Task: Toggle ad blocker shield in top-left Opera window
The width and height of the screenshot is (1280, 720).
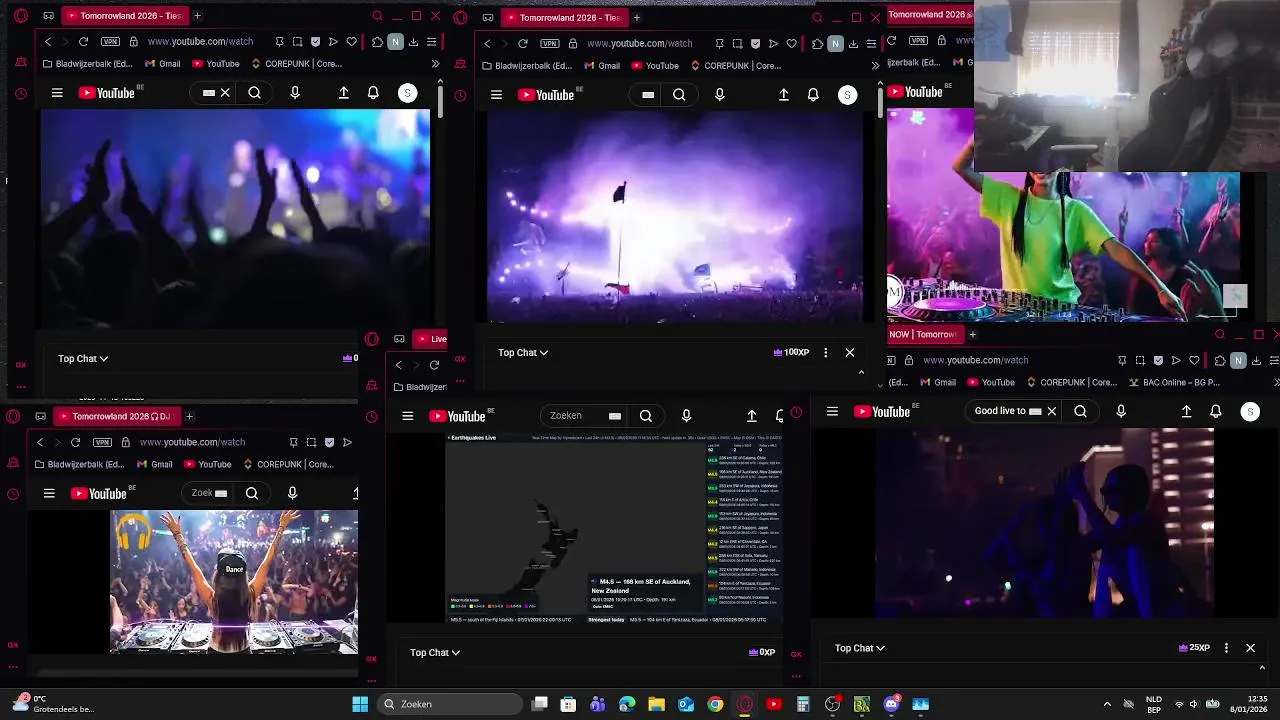Action: [316, 42]
